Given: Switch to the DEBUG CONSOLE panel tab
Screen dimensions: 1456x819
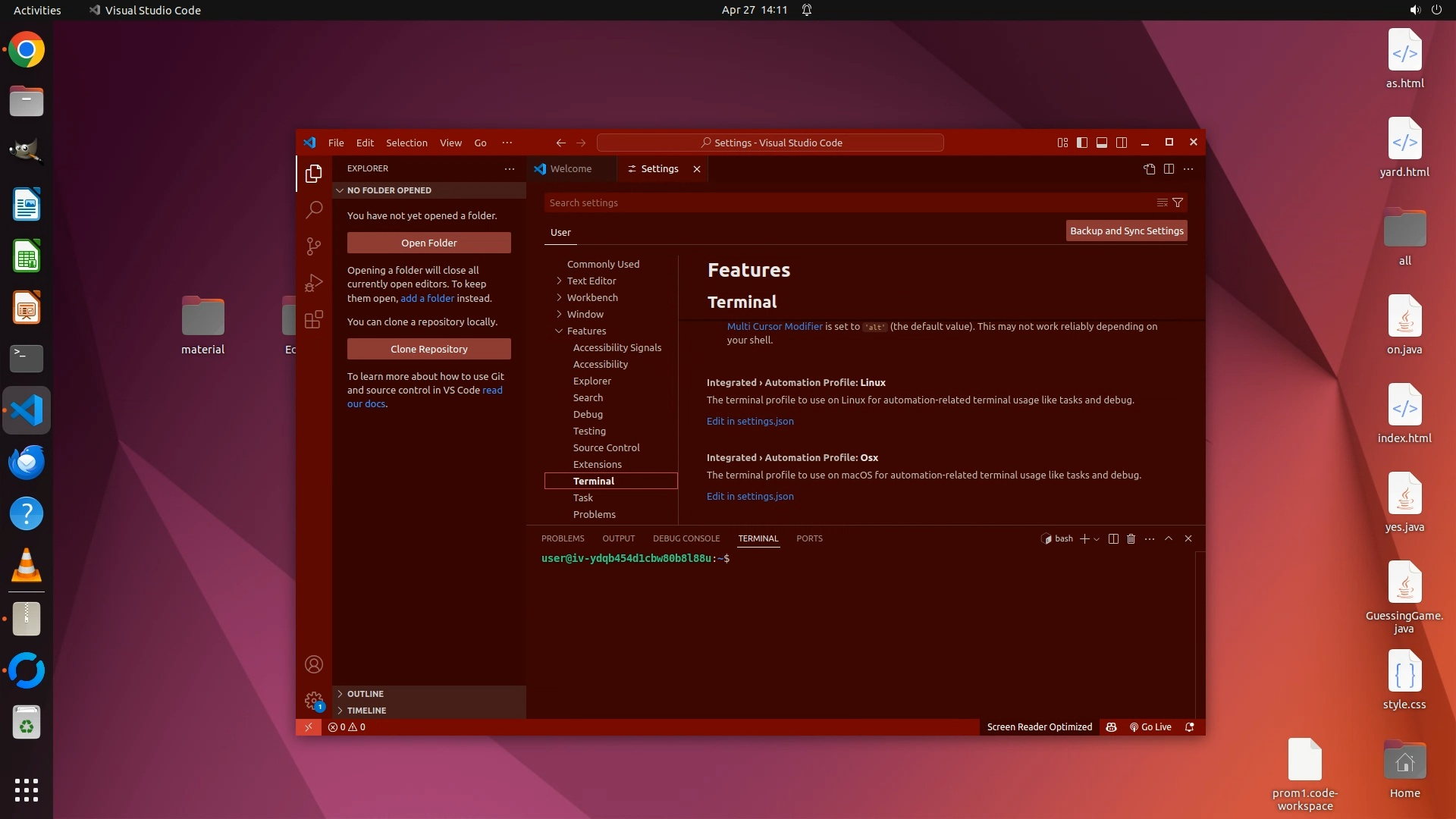Looking at the screenshot, I should [x=686, y=538].
